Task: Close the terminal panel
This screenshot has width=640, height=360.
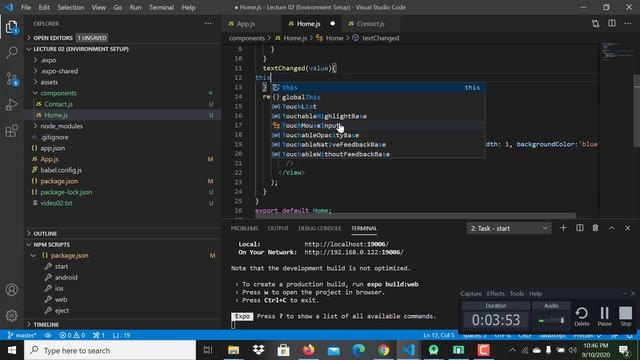Action: [x=627, y=228]
